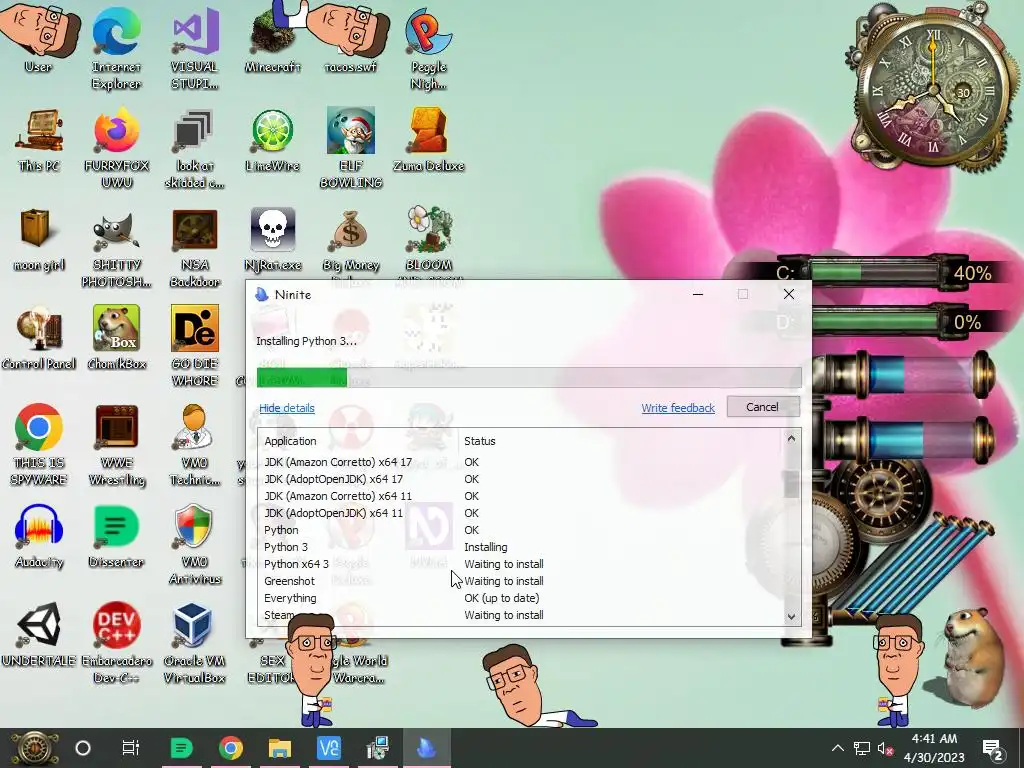Select the VISUAL STUPI... desktop shortcut
Viewport: 1024px width, 768px height.
click(x=195, y=46)
